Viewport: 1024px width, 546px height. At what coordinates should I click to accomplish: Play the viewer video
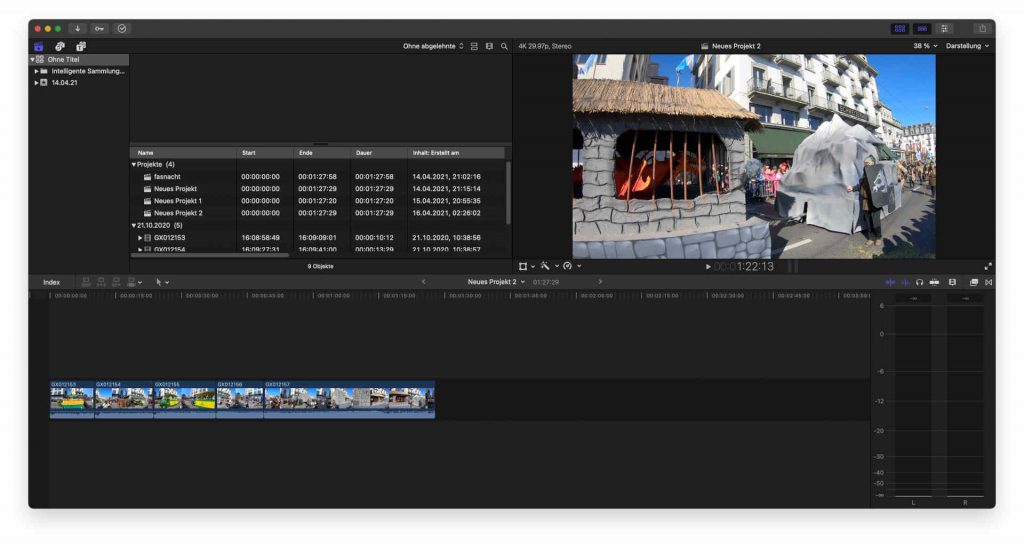708,266
